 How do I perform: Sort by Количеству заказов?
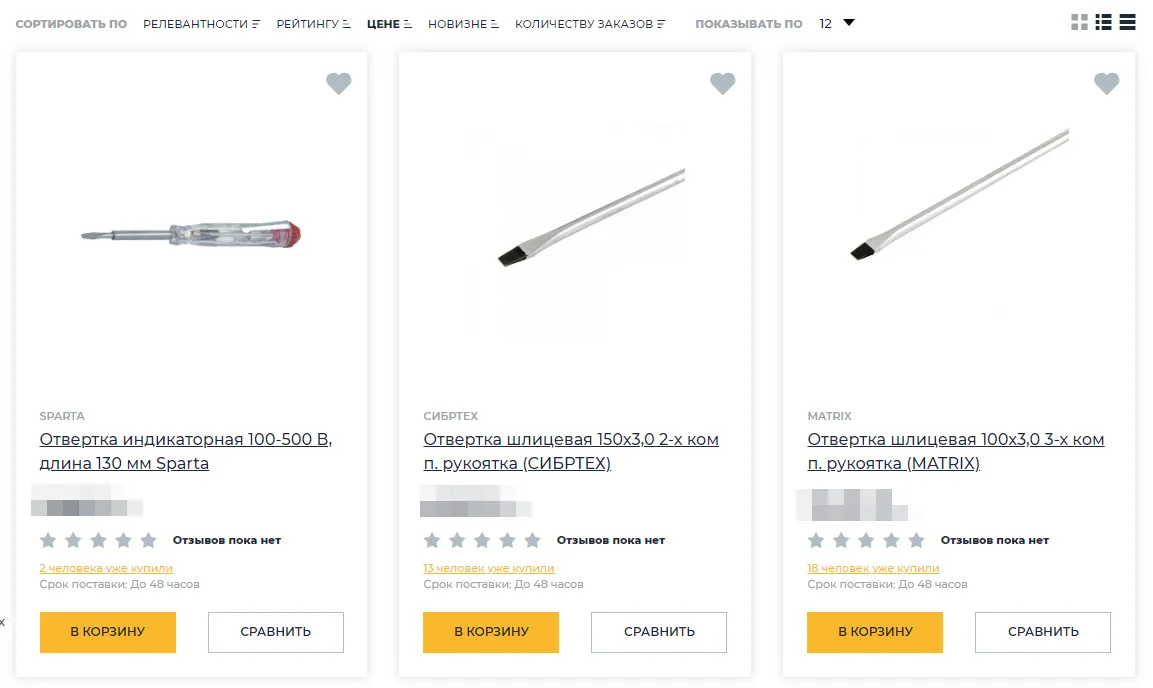click(x=590, y=23)
